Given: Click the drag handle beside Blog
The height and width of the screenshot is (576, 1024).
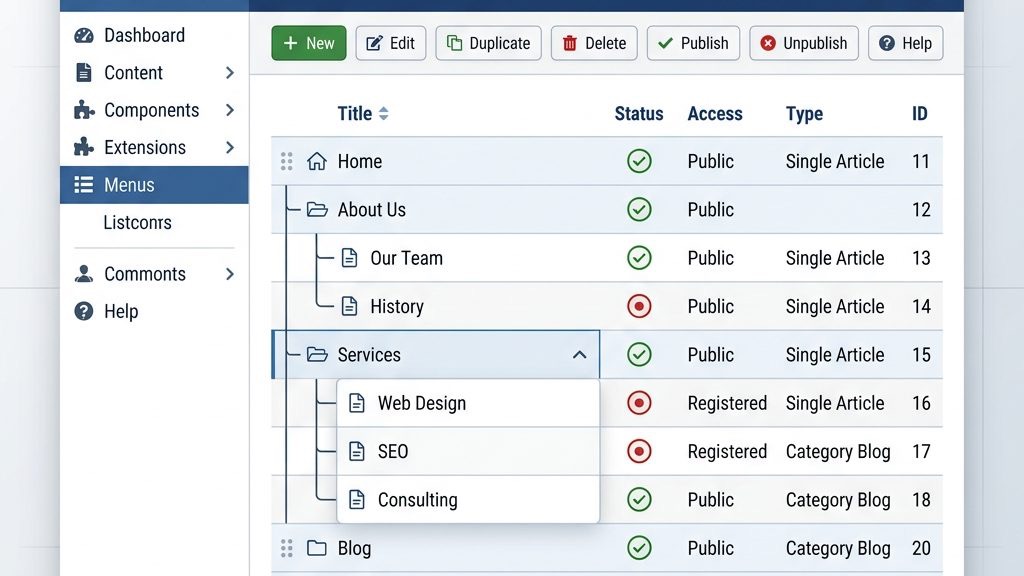Looking at the screenshot, I should coord(287,548).
